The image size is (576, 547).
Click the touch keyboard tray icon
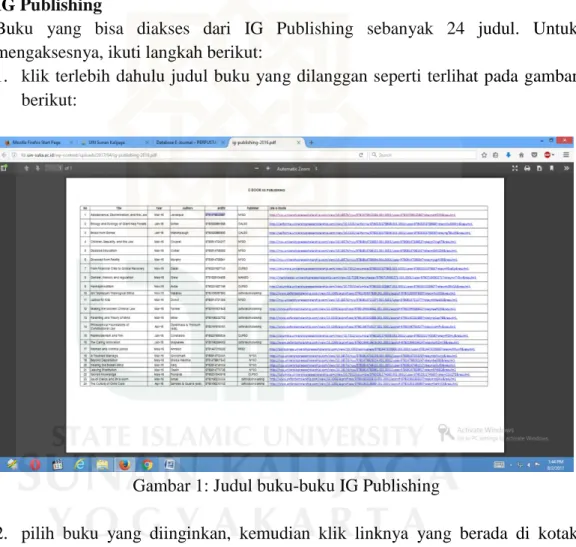[x=499, y=465]
